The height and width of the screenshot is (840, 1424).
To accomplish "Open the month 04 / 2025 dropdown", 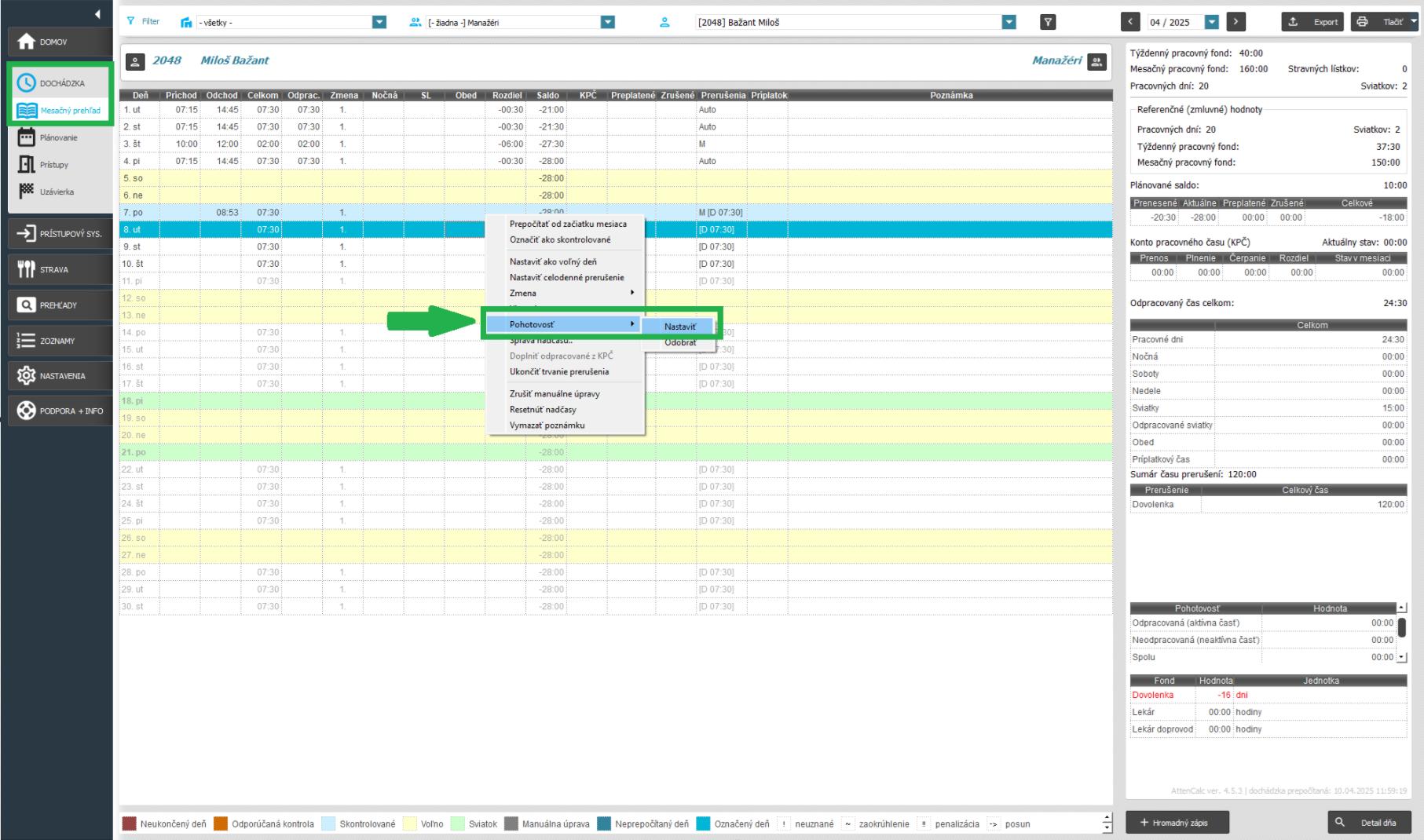I will [1211, 22].
